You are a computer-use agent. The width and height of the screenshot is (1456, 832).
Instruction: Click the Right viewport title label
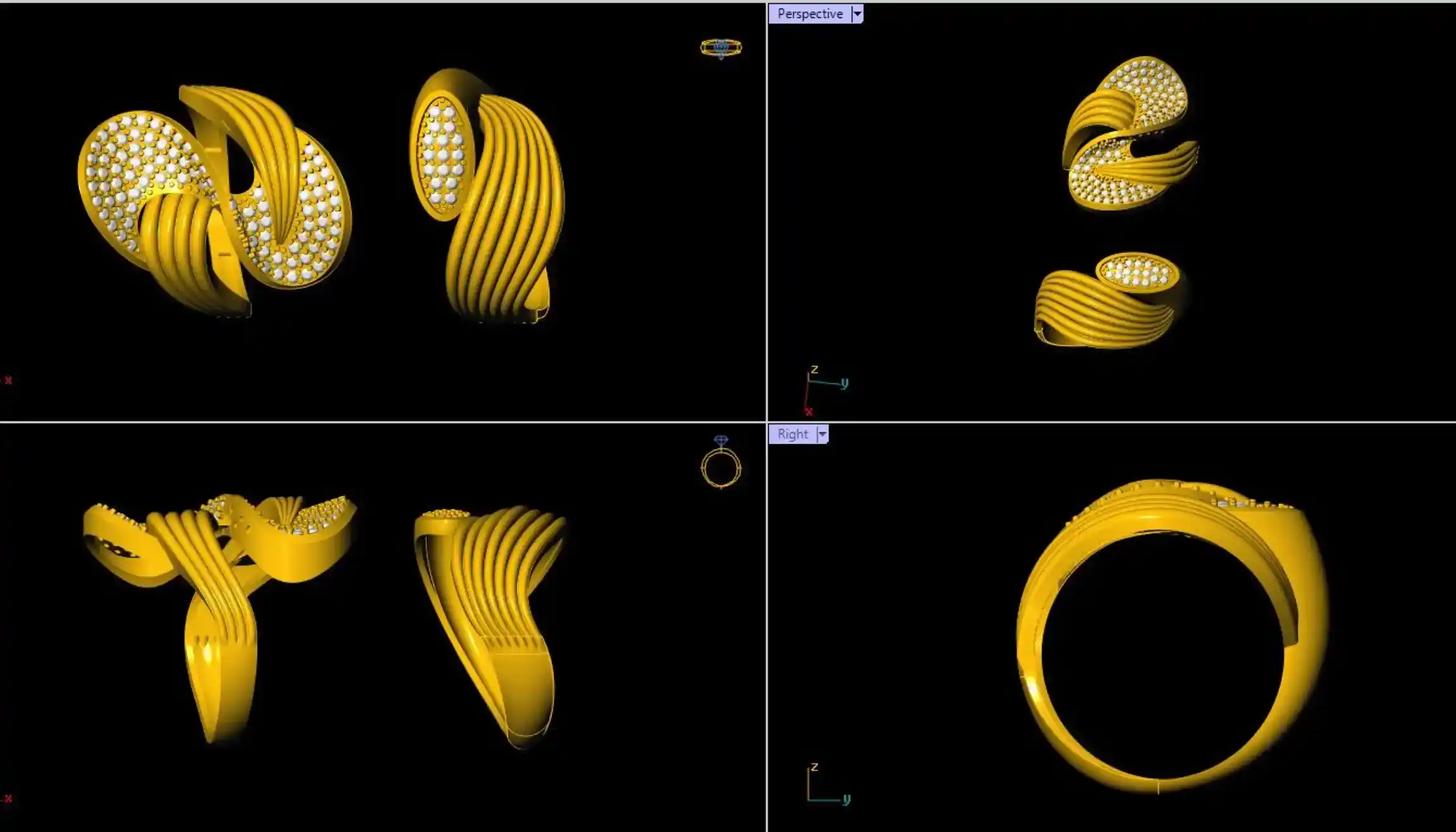point(793,434)
